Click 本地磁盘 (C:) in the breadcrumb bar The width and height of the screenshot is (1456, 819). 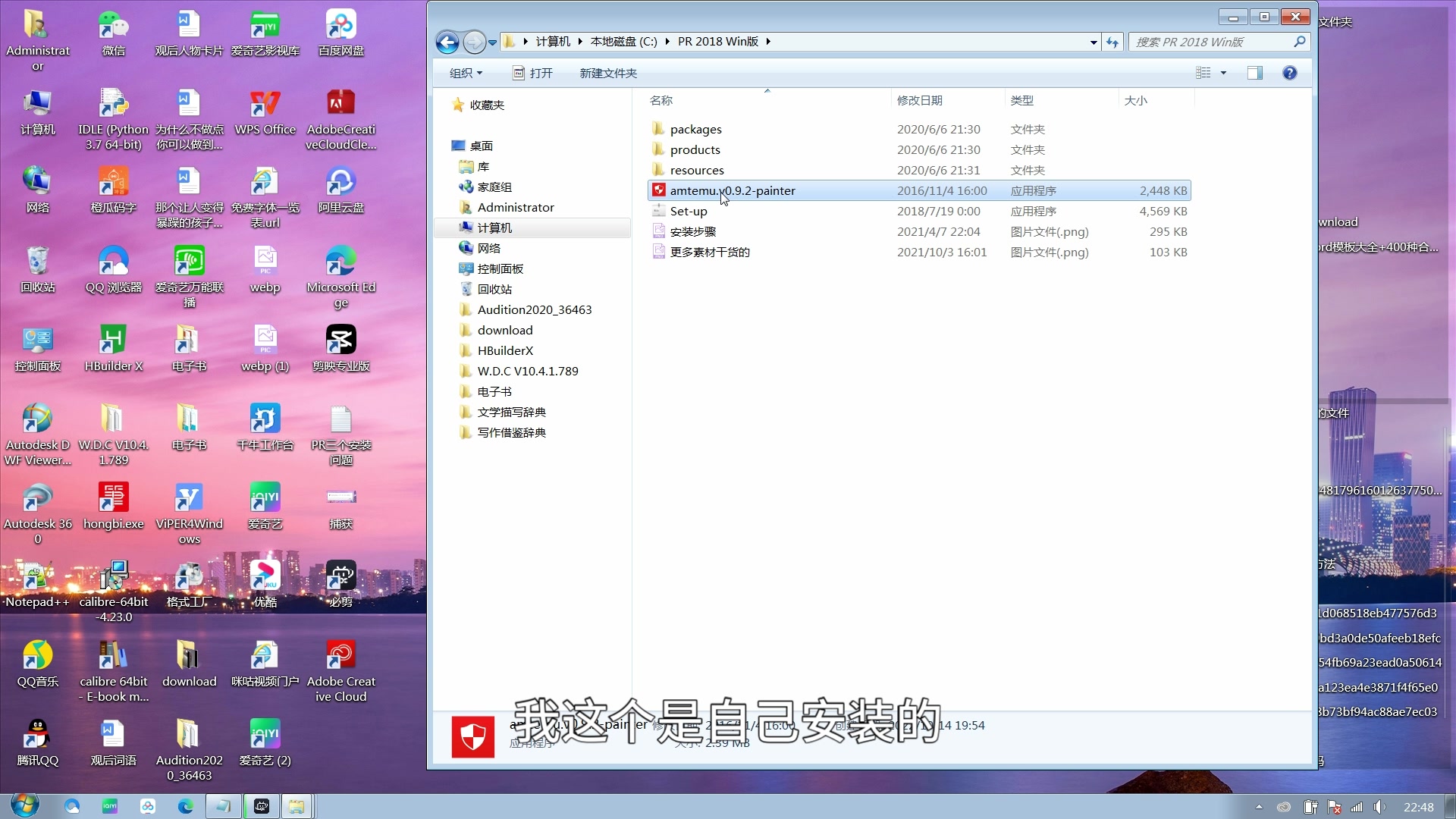(623, 42)
